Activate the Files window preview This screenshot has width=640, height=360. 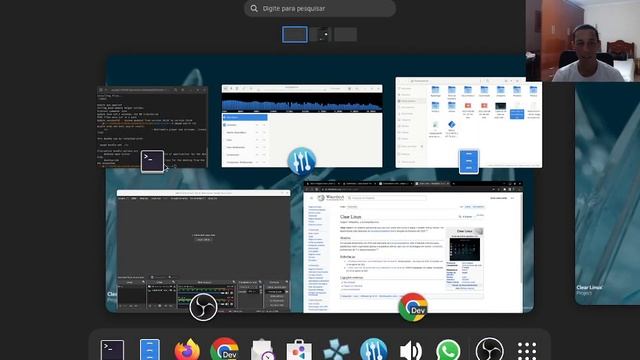click(x=469, y=122)
